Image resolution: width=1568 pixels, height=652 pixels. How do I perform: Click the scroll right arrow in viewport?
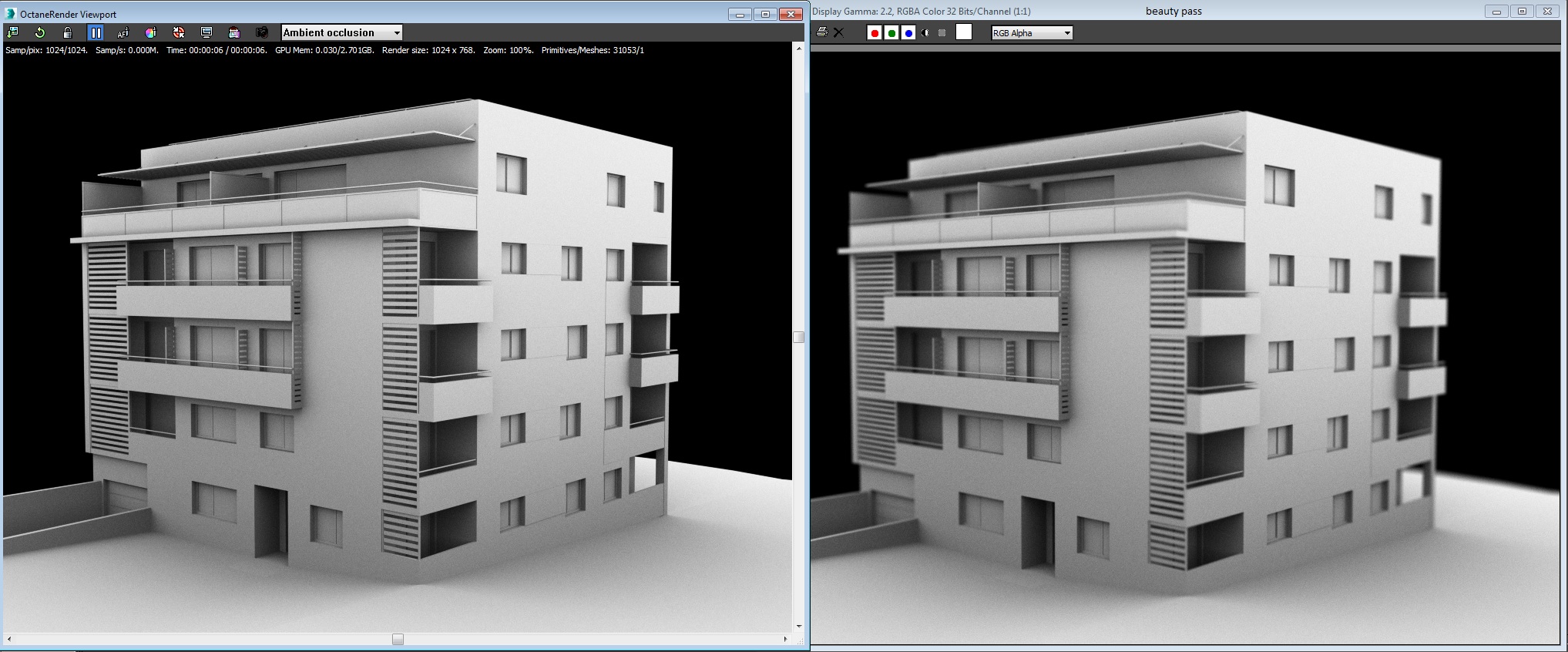pos(786,639)
